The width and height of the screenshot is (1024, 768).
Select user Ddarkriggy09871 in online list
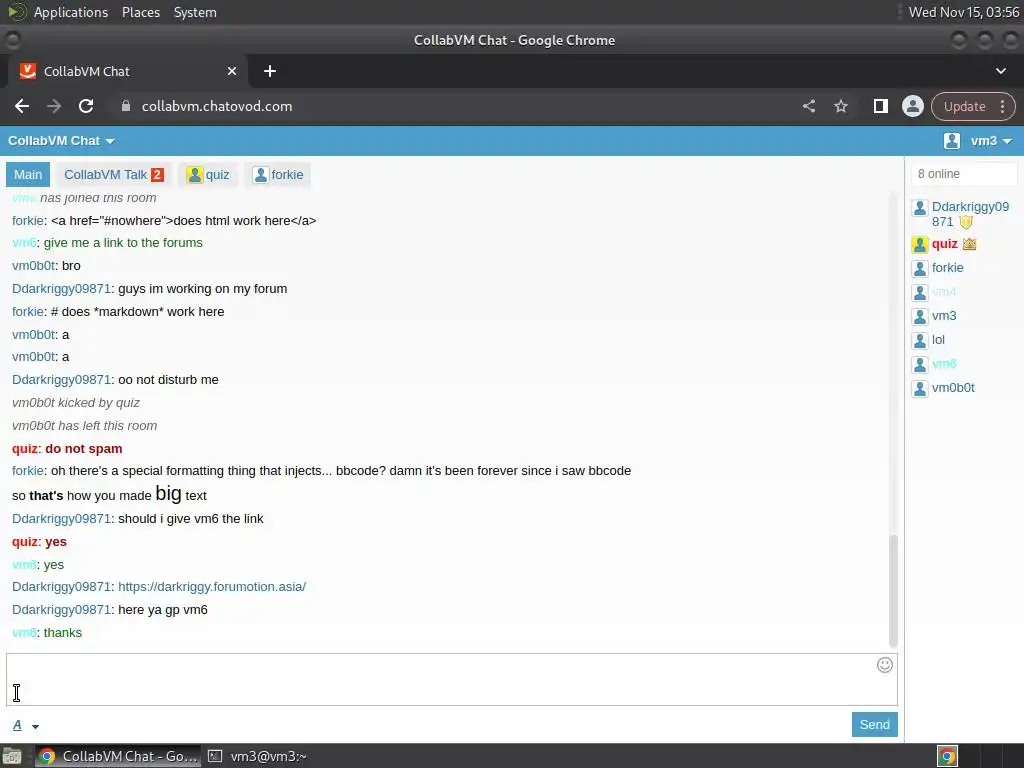[x=970, y=214]
